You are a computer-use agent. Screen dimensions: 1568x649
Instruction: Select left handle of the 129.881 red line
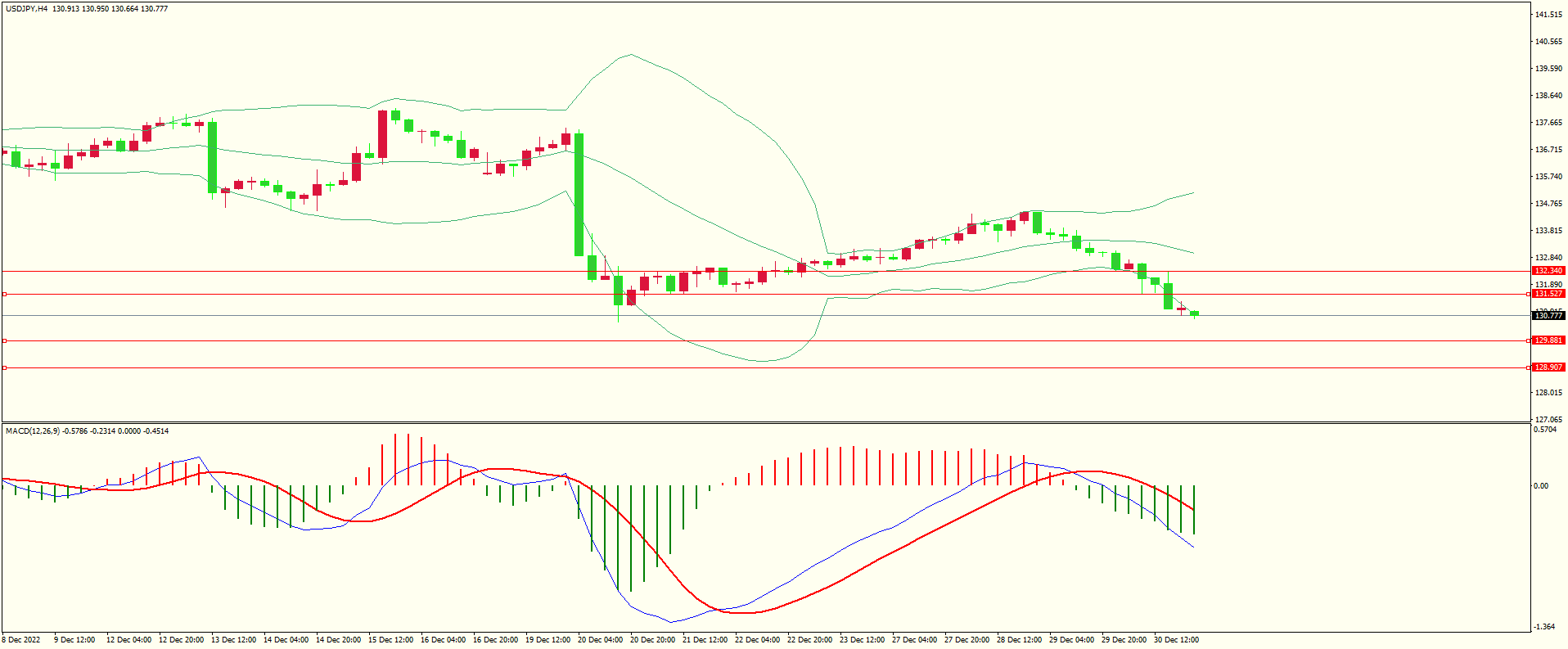[x=5, y=340]
